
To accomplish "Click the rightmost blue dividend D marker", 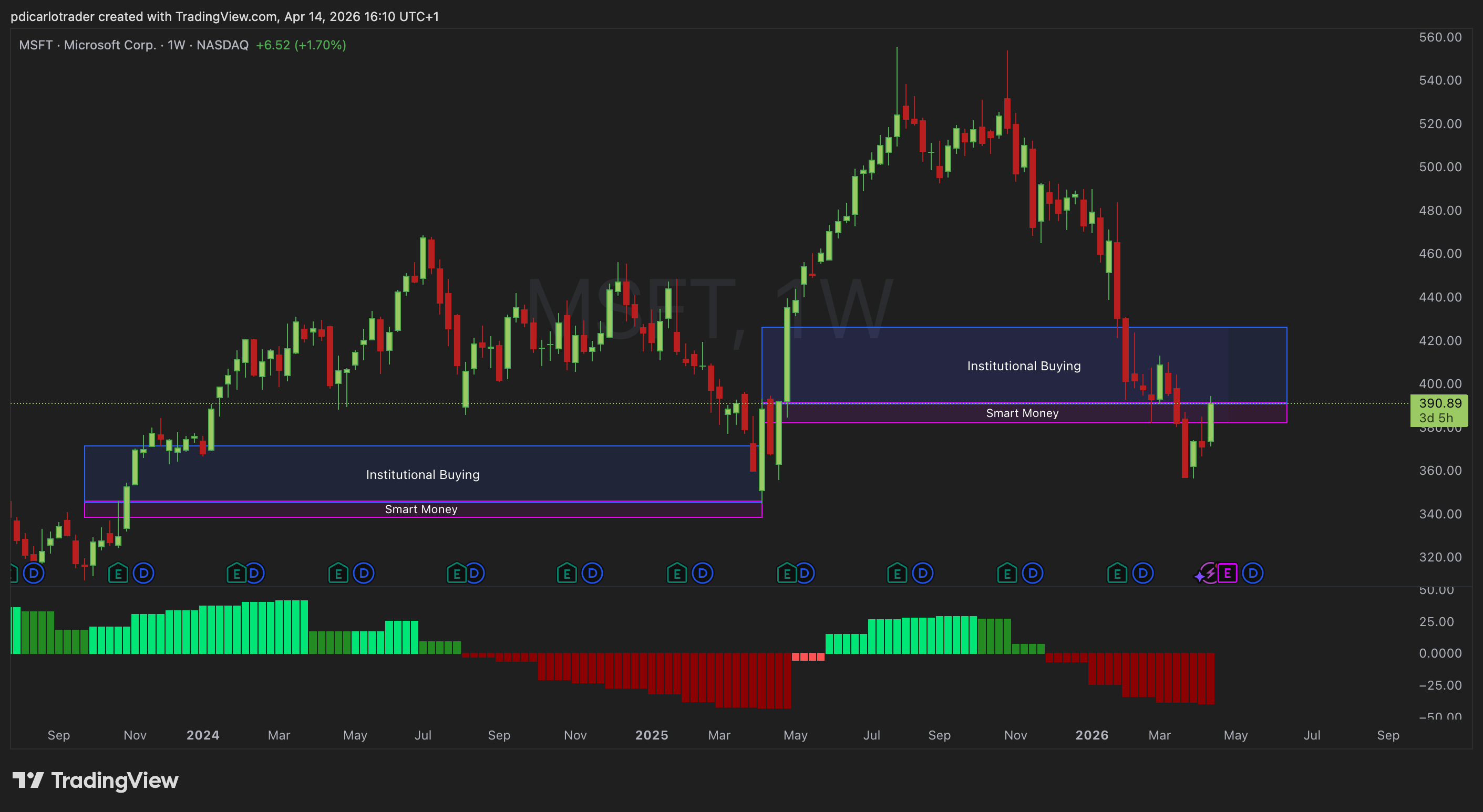I will (1253, 573).
